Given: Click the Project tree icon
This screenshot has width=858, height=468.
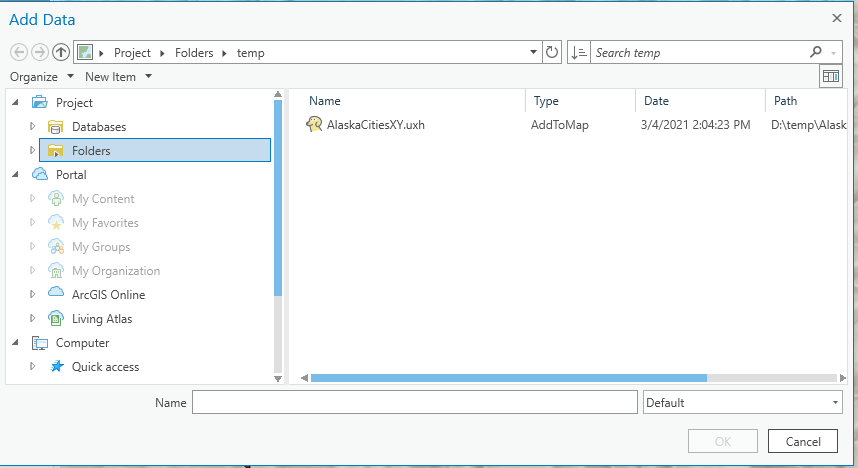Looking at the screenshot, I should (39, 102).
